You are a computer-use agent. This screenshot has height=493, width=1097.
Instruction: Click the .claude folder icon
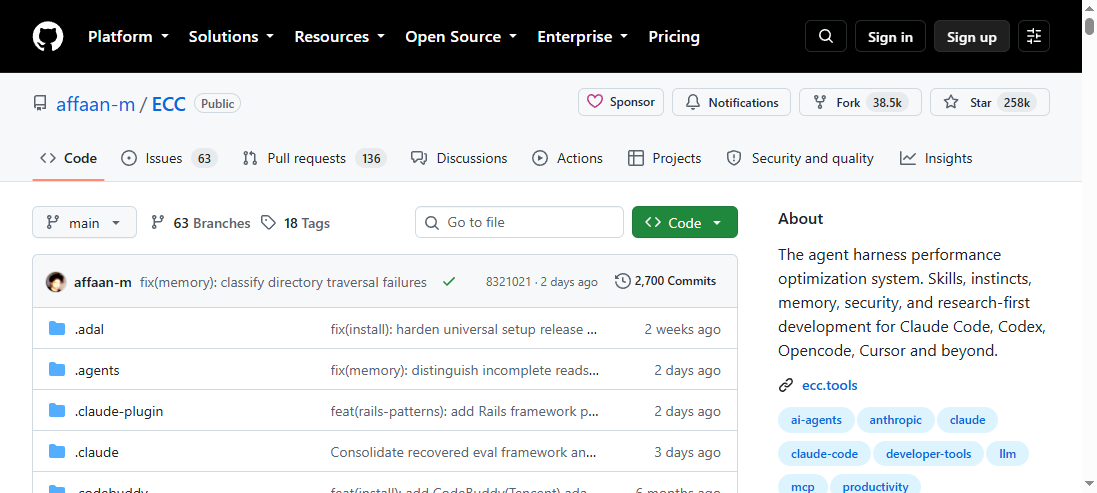(x=57, y=452)
